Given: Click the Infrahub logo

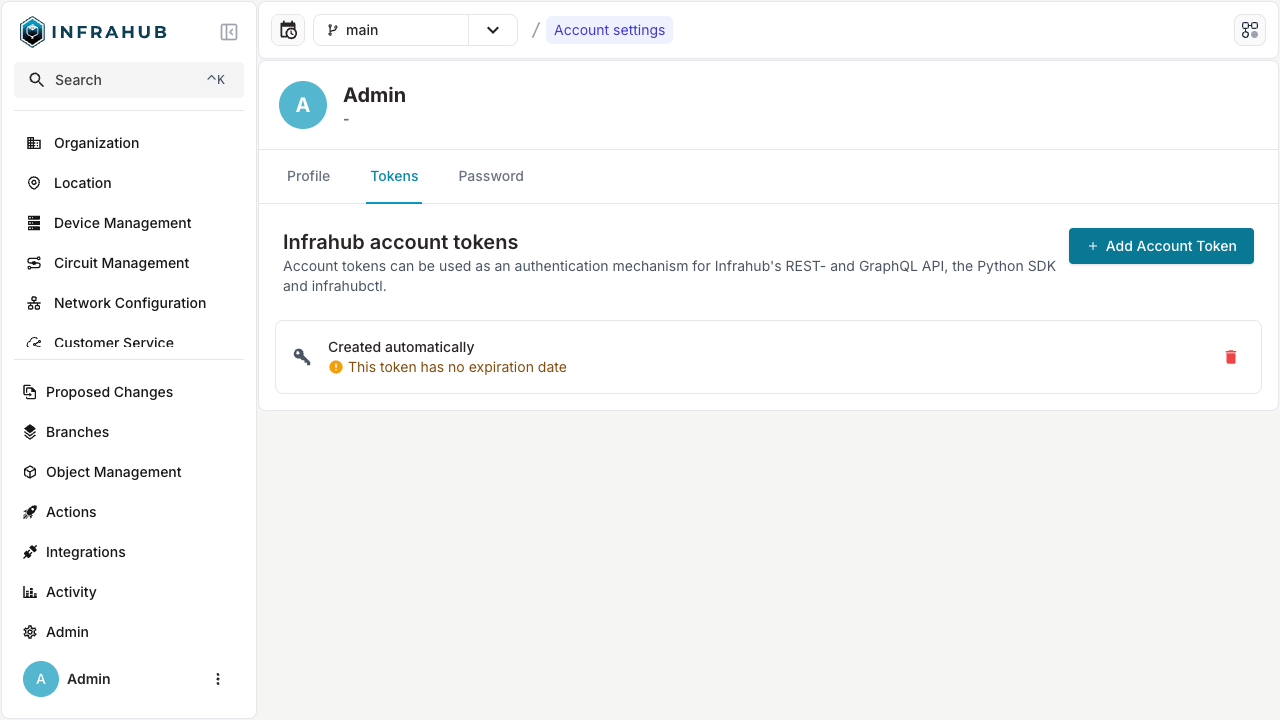Looking at the screenshot, I should 93,32.
